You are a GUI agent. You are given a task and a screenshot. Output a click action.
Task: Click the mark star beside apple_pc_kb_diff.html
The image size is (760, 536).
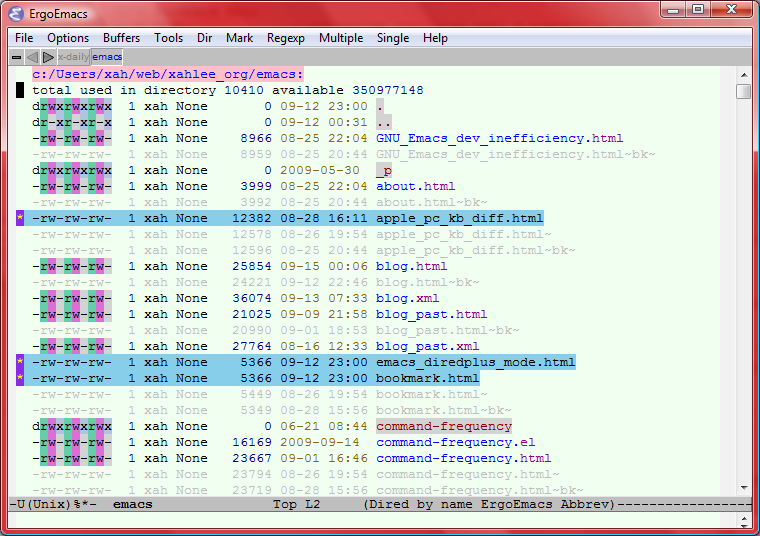coord(20,218)
